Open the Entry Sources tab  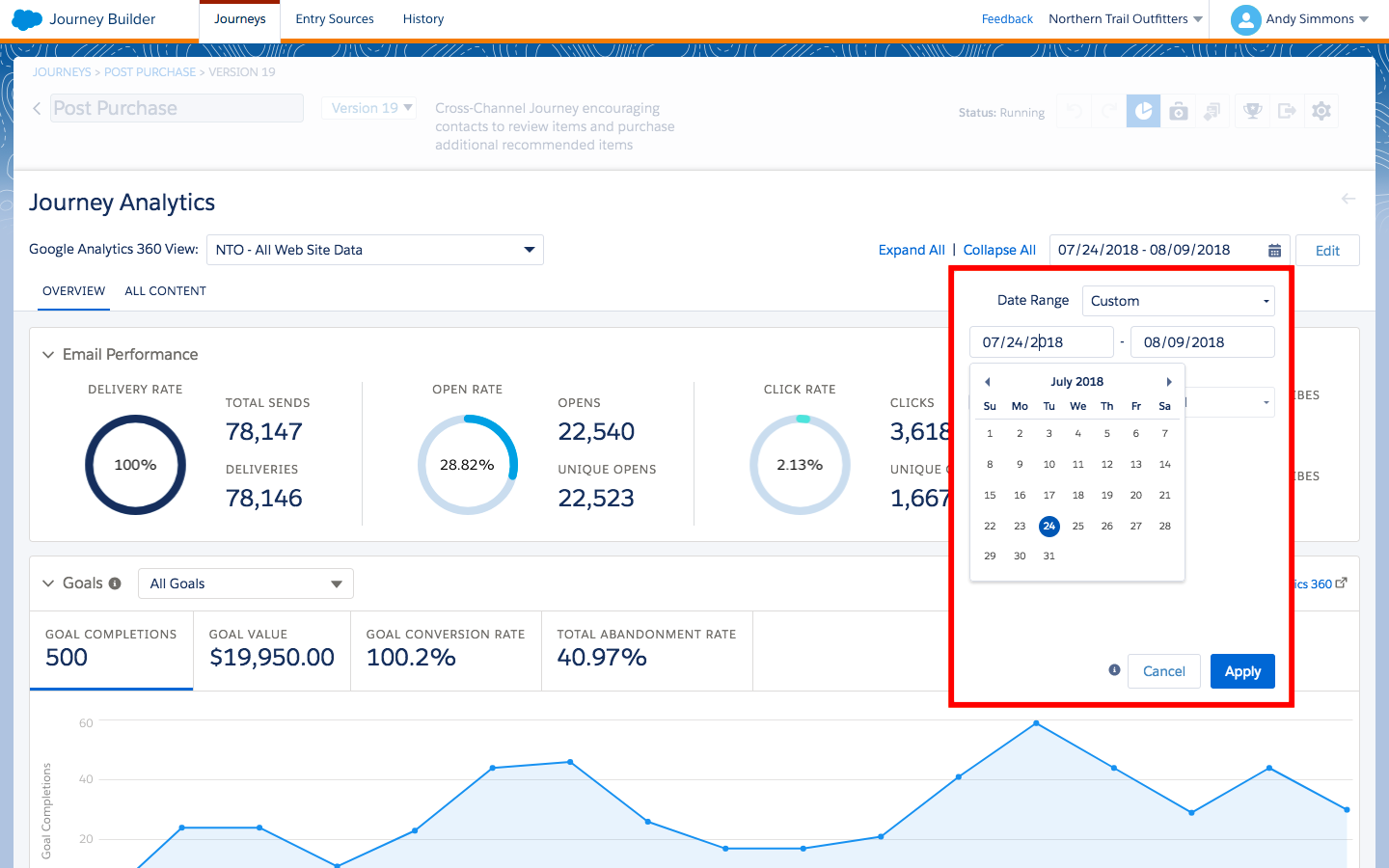[335, 19]
